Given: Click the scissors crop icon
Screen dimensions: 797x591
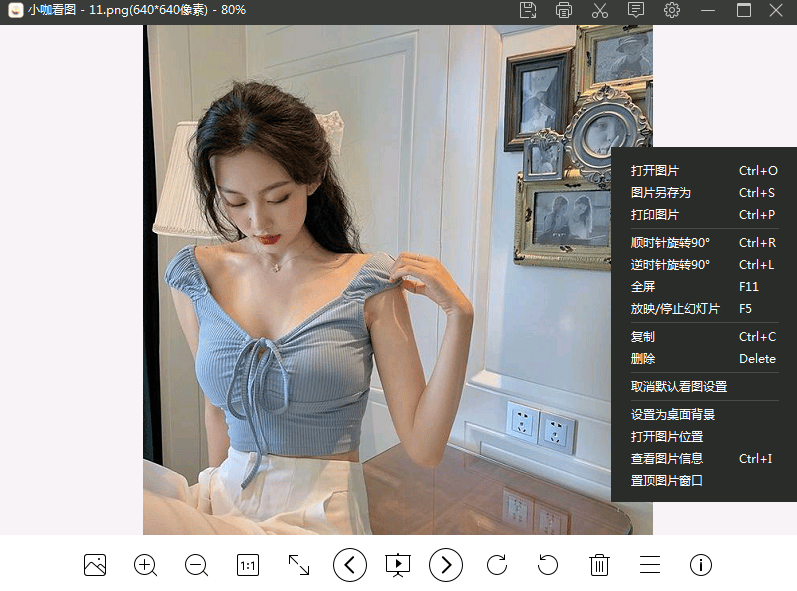Looking at the screenshot, I should point(600,10).
